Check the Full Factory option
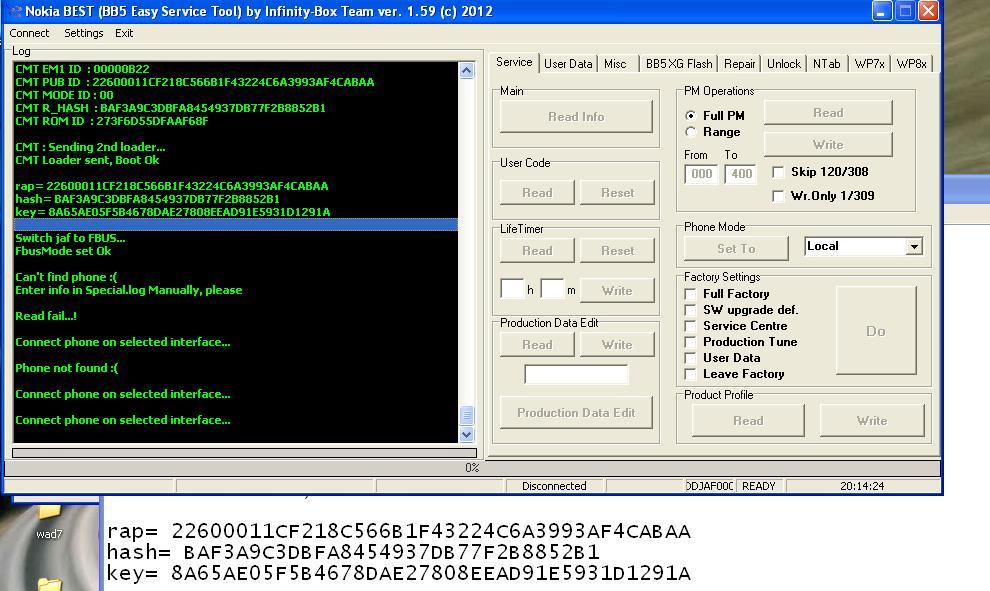Image resolution: width=990 pixels, height=591 pixels. [691, 294]
